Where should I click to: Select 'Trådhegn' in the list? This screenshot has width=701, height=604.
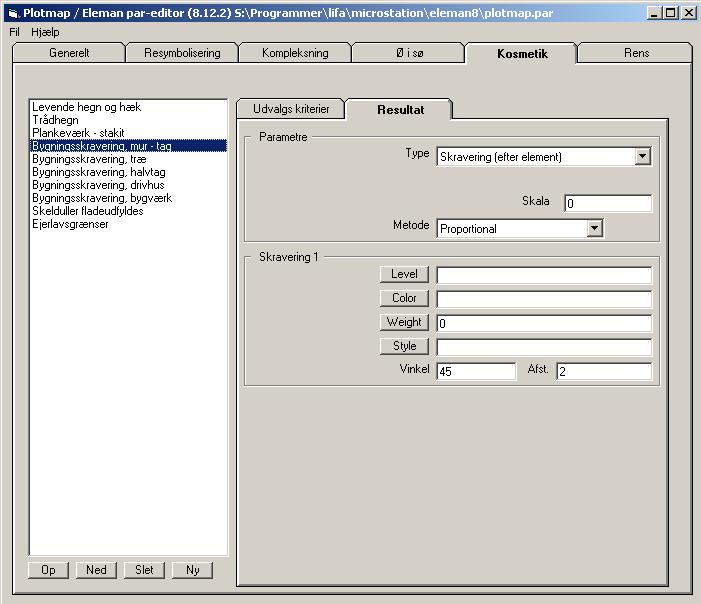(128, 120)
